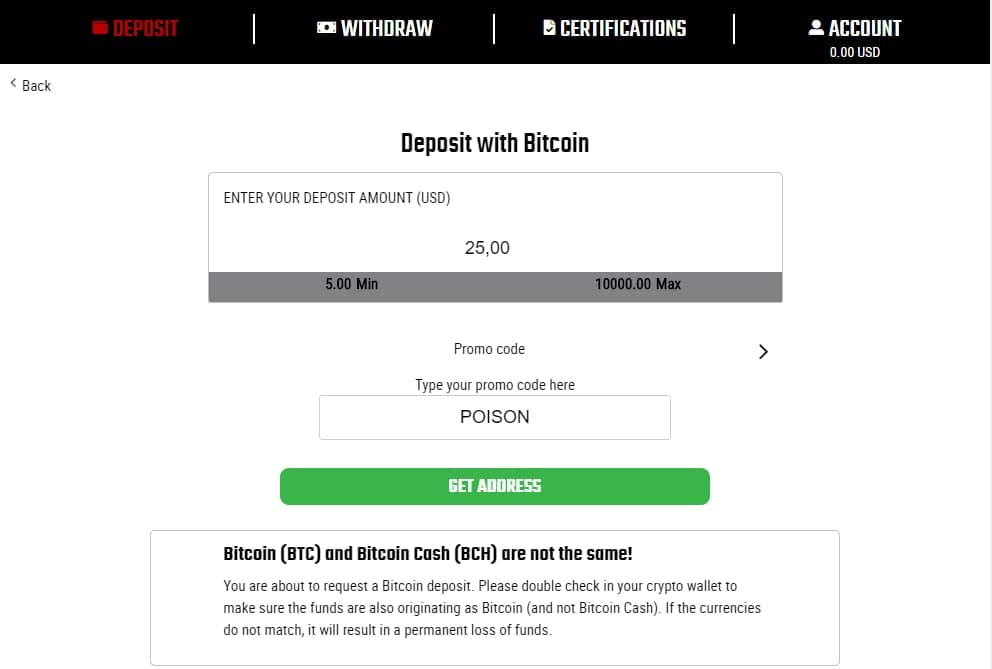Select the 5.00 Min deposit limit
The height and width of the screenshot is (669, 992).
[x=352, y=284]
